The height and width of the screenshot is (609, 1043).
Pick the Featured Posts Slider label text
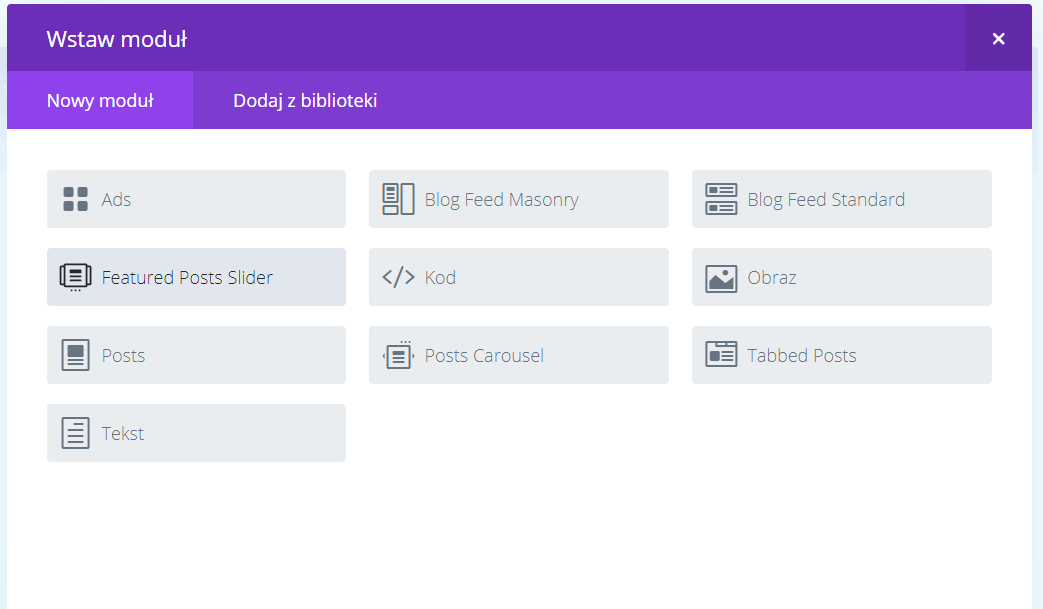tap(187, 278)
